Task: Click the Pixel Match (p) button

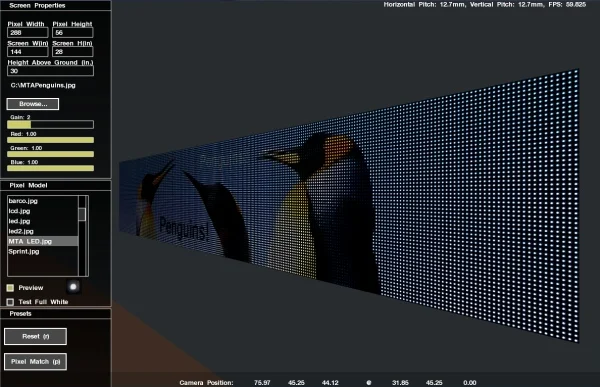Action: pyautogui.click(x=35, y=361)
